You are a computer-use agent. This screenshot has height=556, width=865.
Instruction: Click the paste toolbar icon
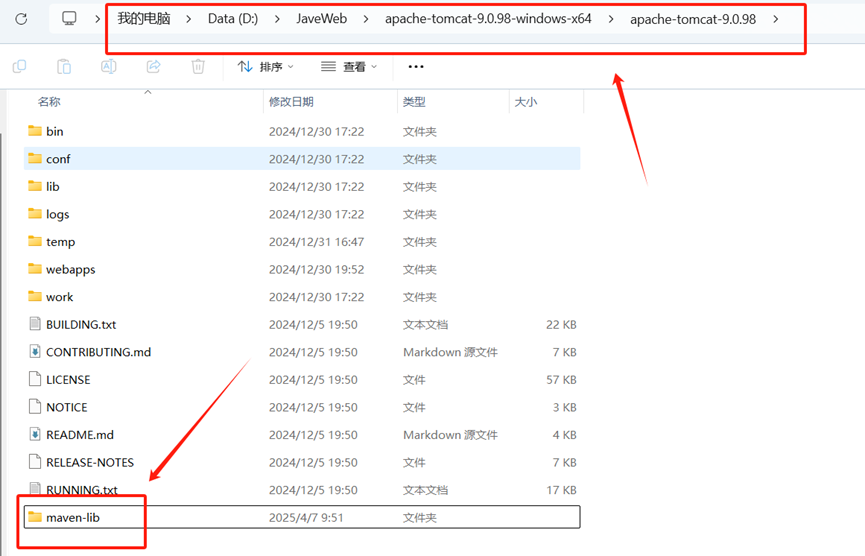tap(64, 67)
